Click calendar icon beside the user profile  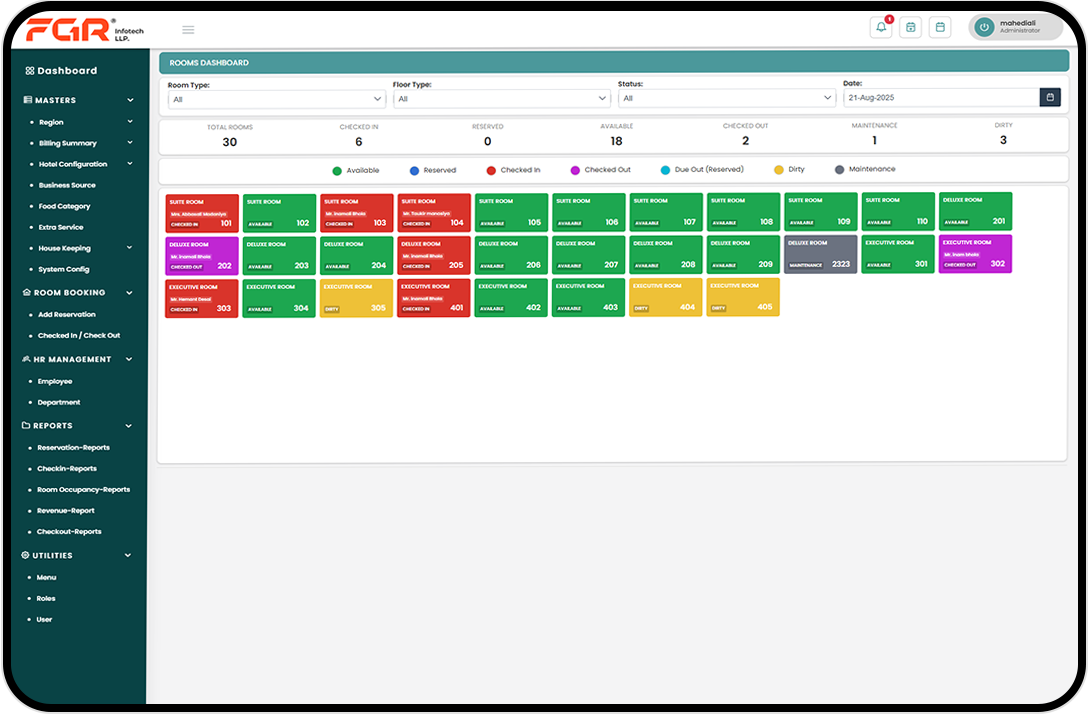940,28
